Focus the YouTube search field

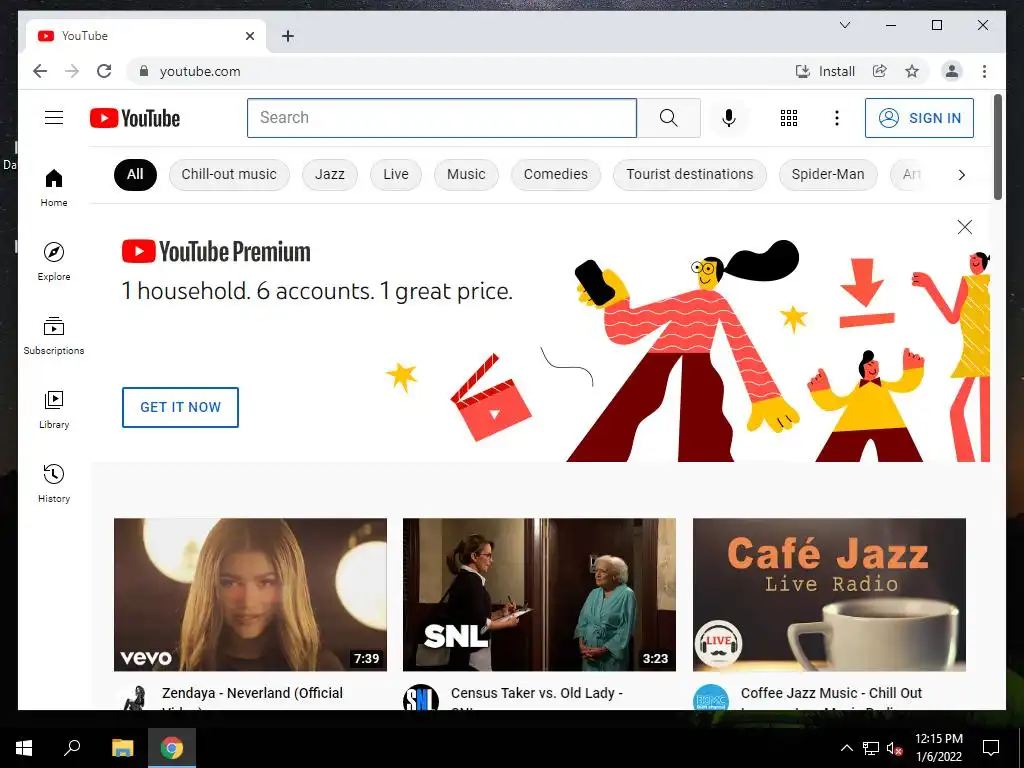[441, 118]
